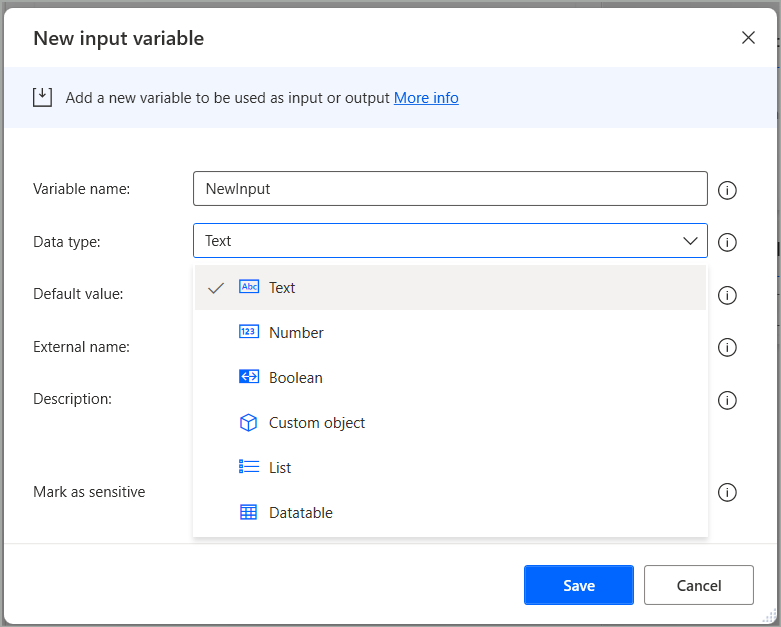Viewport: 781px width, 627px height.
Task: Click the Boolean type icon
Action: pos(249,377)
